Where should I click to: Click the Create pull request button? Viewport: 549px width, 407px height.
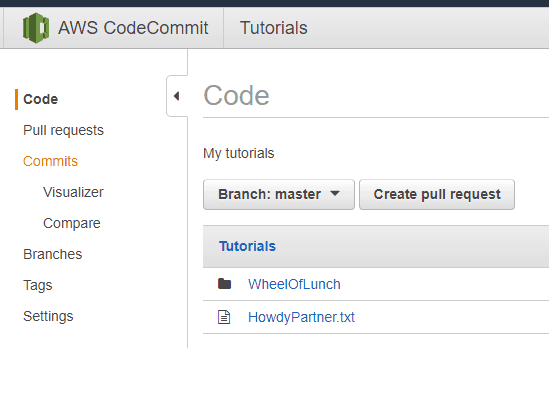[x=437, y=194]
